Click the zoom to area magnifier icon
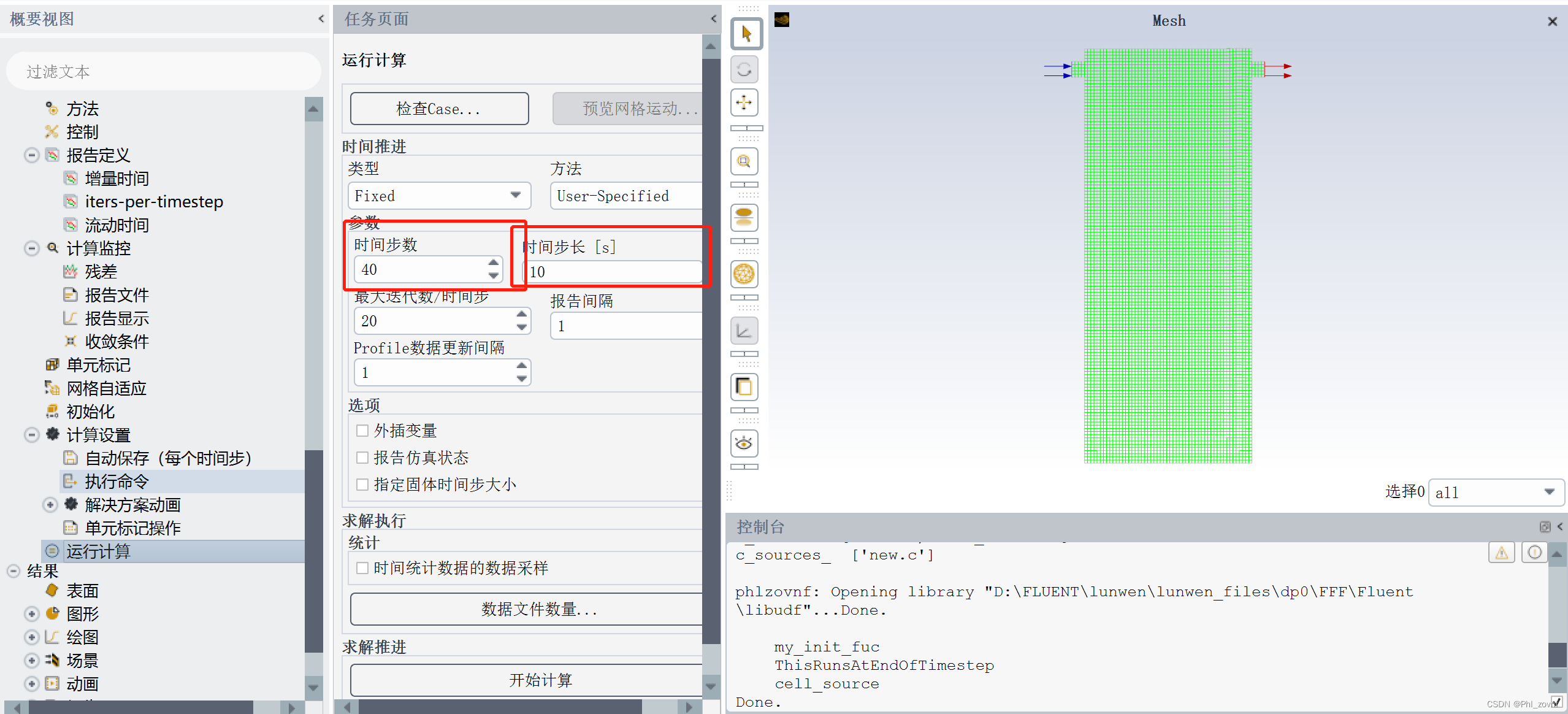Image resolution: width=1568 pixels, height=714 pixels. tap(744, 161)
